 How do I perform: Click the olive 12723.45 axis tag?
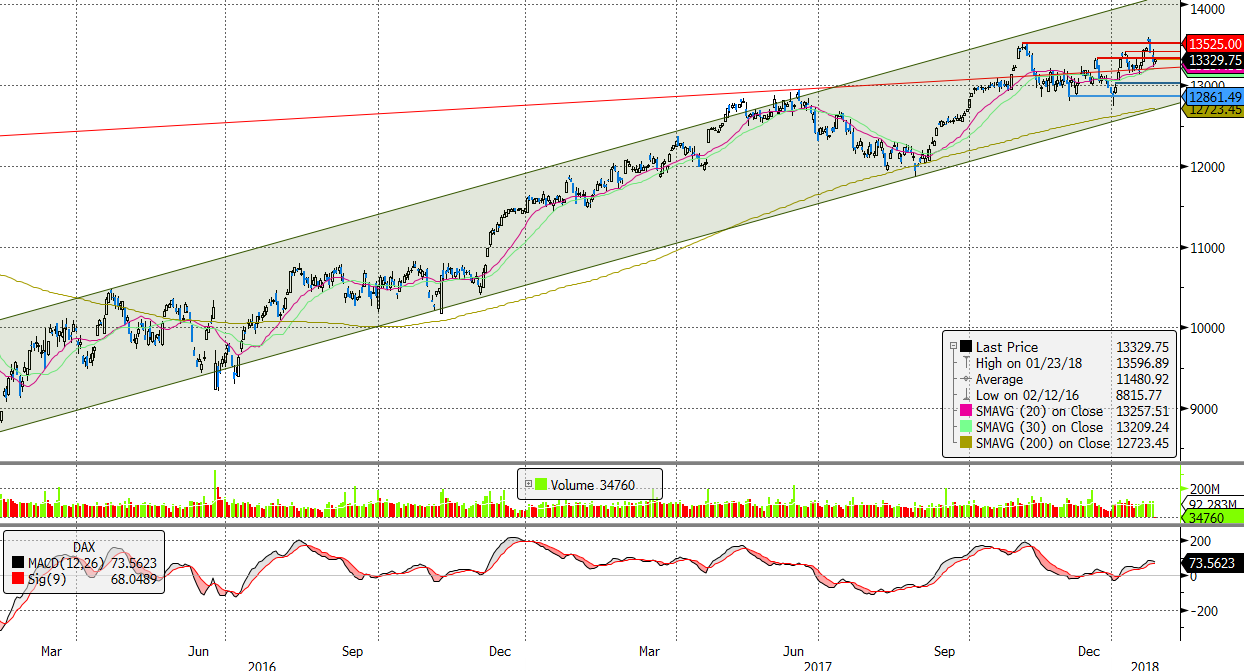pos(1213,110)
